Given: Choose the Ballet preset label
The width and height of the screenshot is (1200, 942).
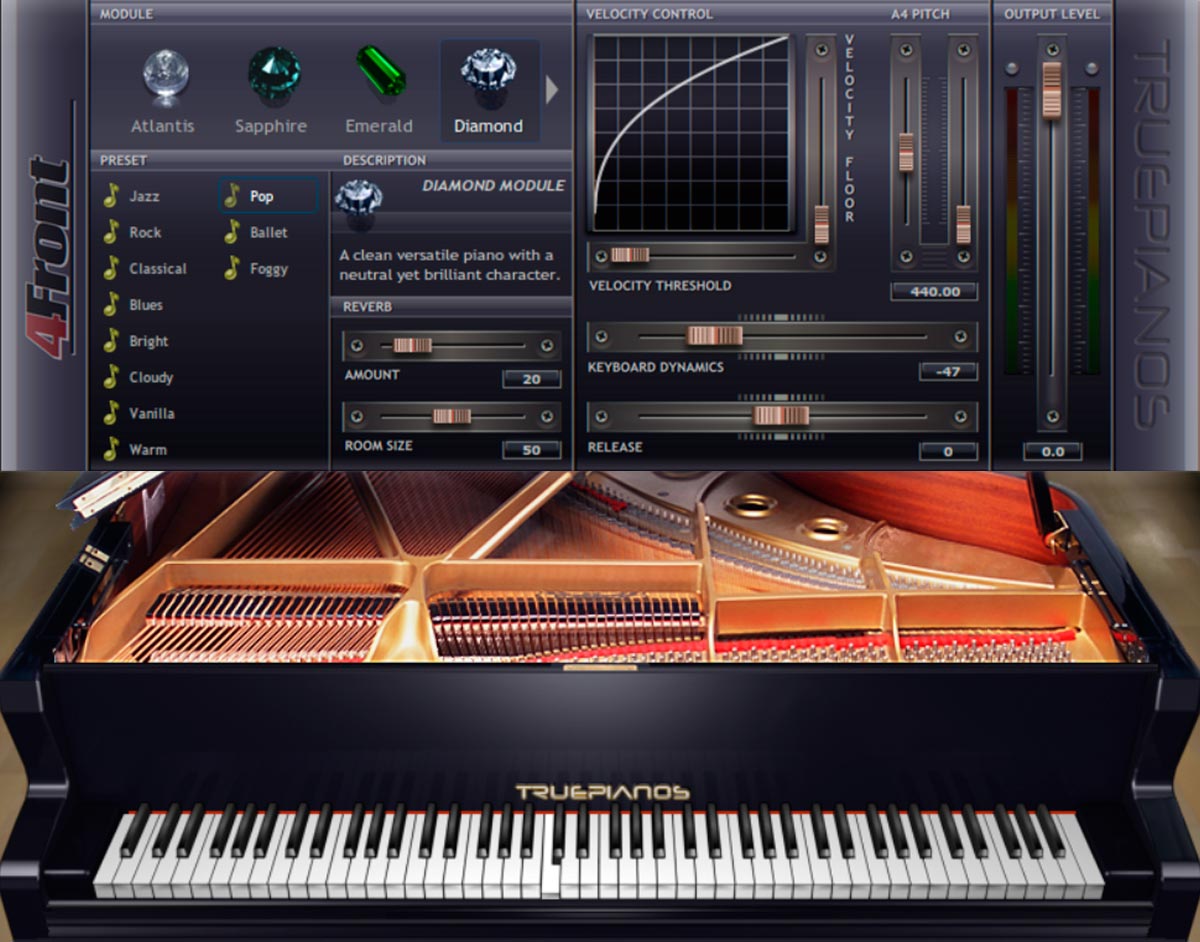Looking at the screenshot, I should pyautogui.click(x=269, y=233).
